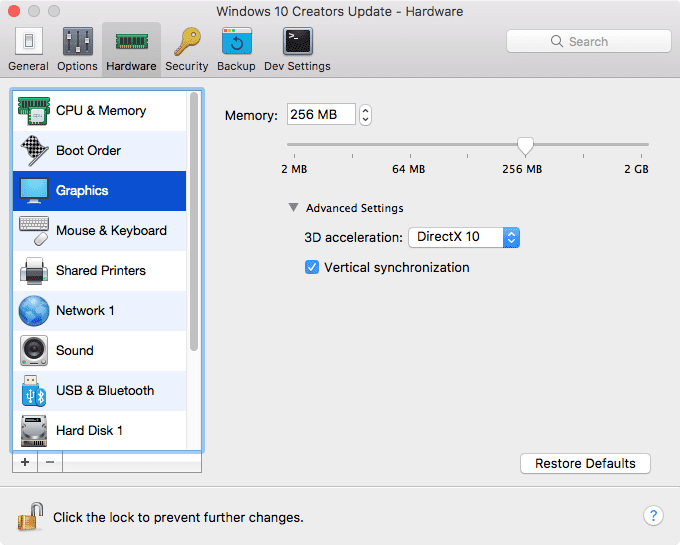
Task: Select Sound in the sidebar list
Action: coord(100,350)
